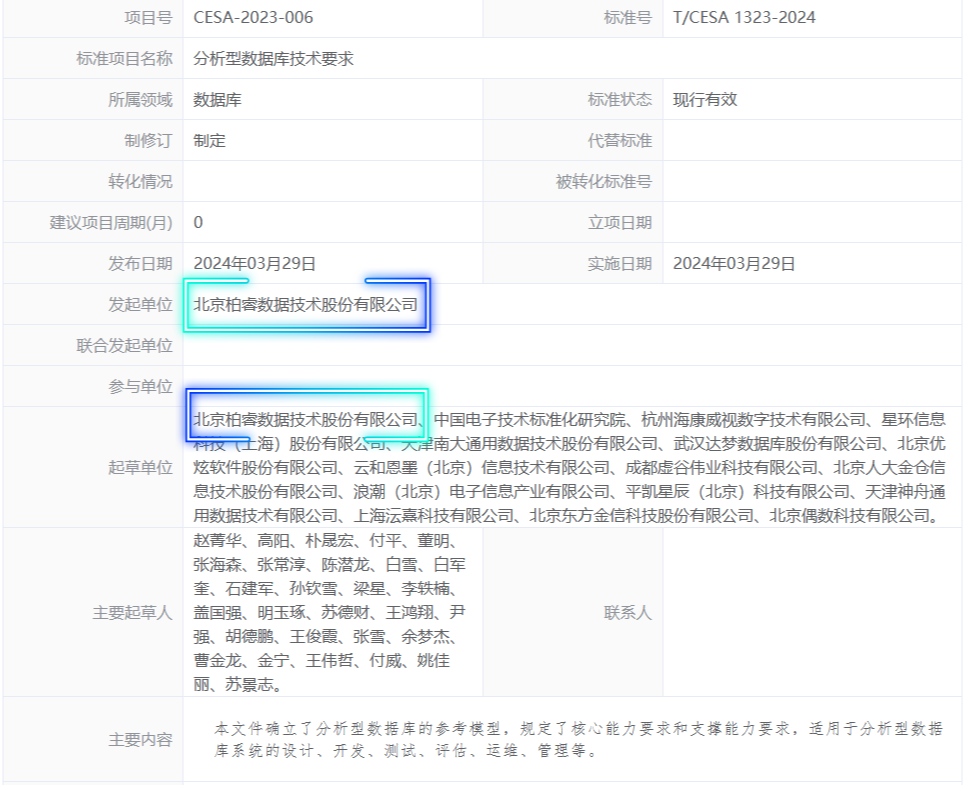The height and width of the screenshot is (785, 969).
Task: Click the 项目号 label
Action: click(148, 17)
